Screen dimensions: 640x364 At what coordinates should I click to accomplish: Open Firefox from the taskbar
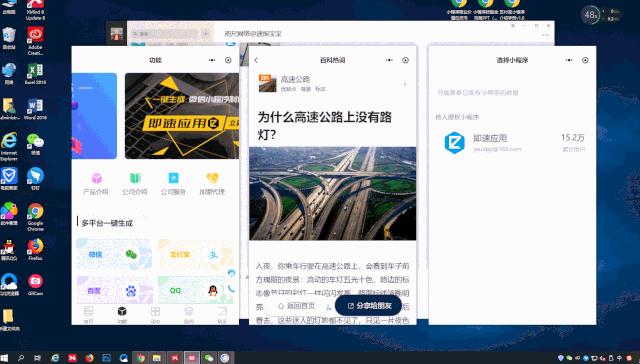(x=89, y=358)
